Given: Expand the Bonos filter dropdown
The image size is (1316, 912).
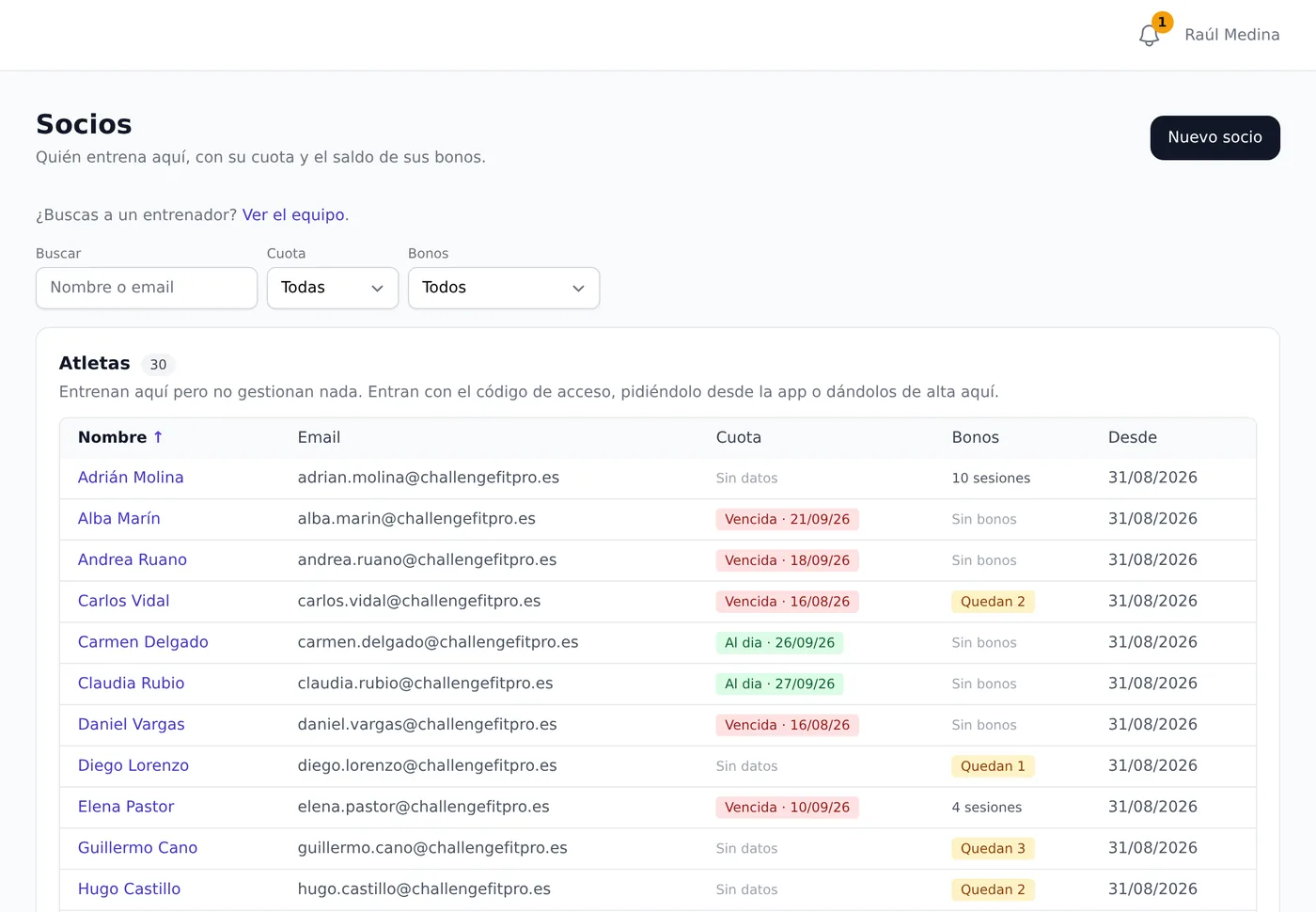Looking at the screenshot, I should pos(504,288).
